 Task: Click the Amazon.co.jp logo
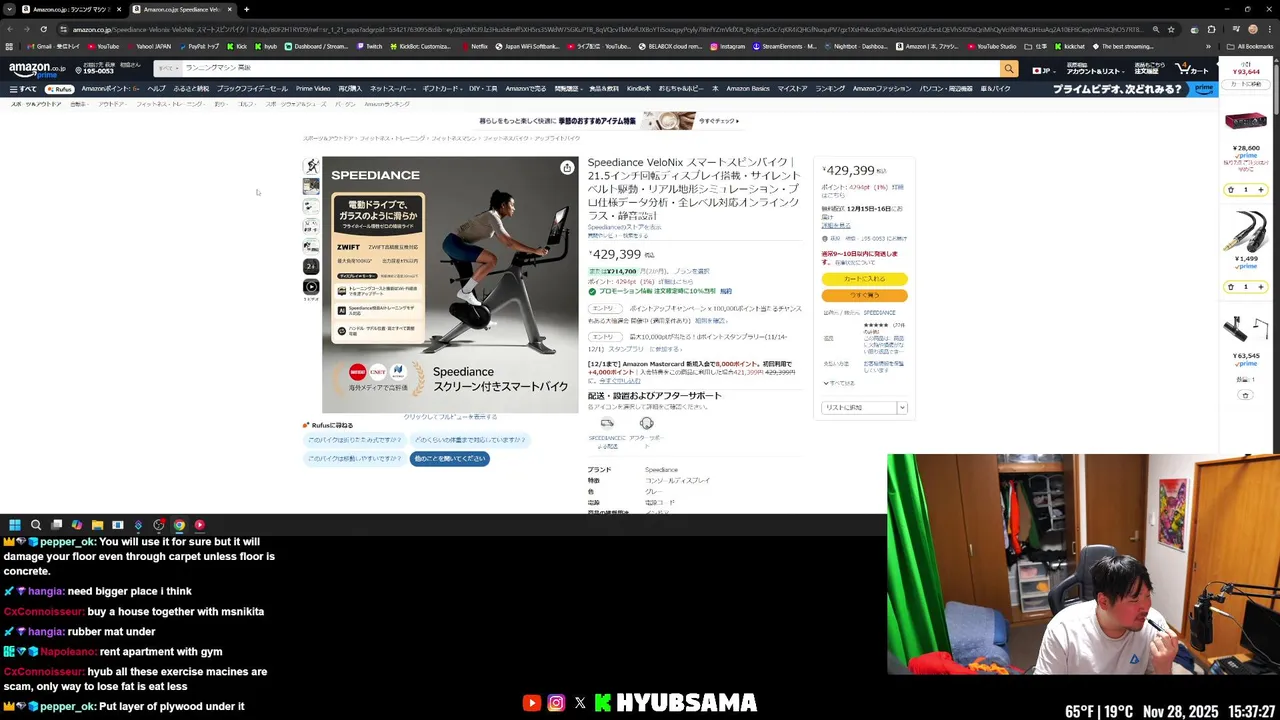tap(37, 69)
